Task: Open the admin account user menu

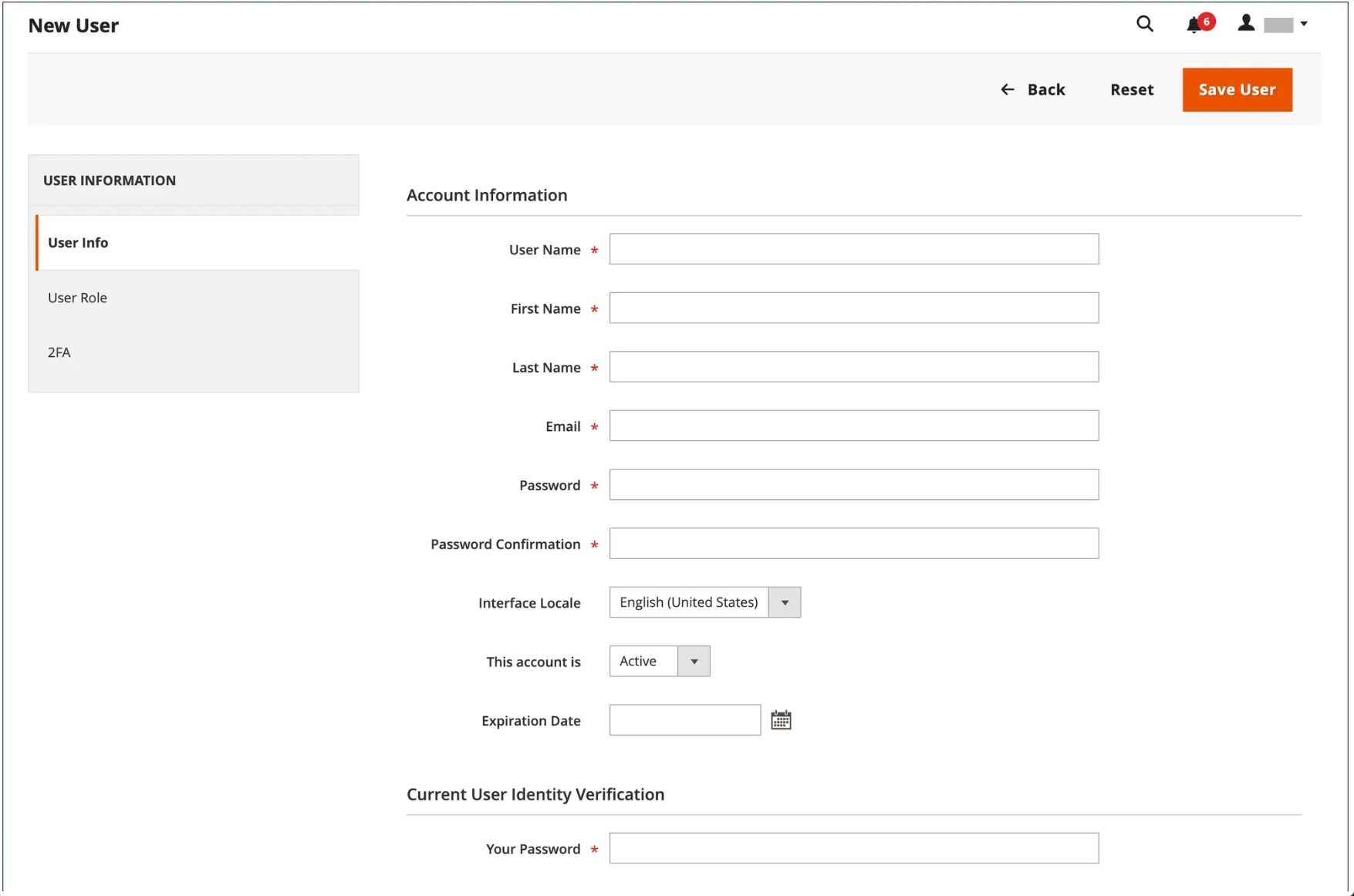Action: click(1275, 25)
